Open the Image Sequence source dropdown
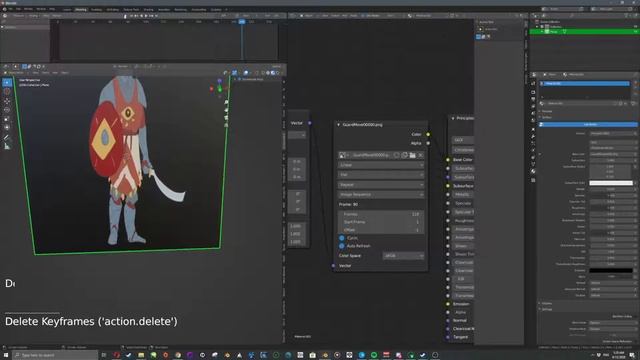Screen dimensions: 640x360 click(x=381, y=195)
